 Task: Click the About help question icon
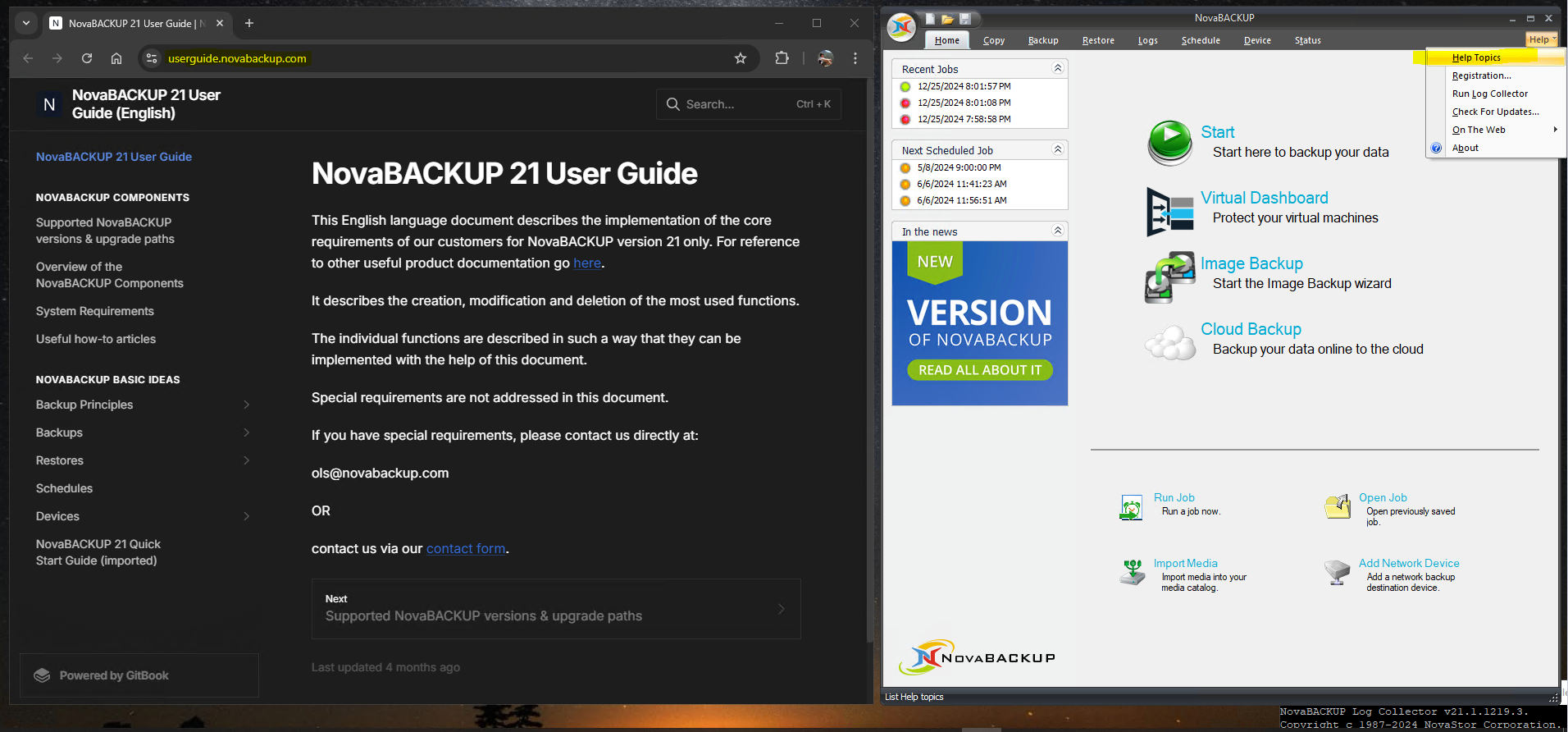point(1436,149)
